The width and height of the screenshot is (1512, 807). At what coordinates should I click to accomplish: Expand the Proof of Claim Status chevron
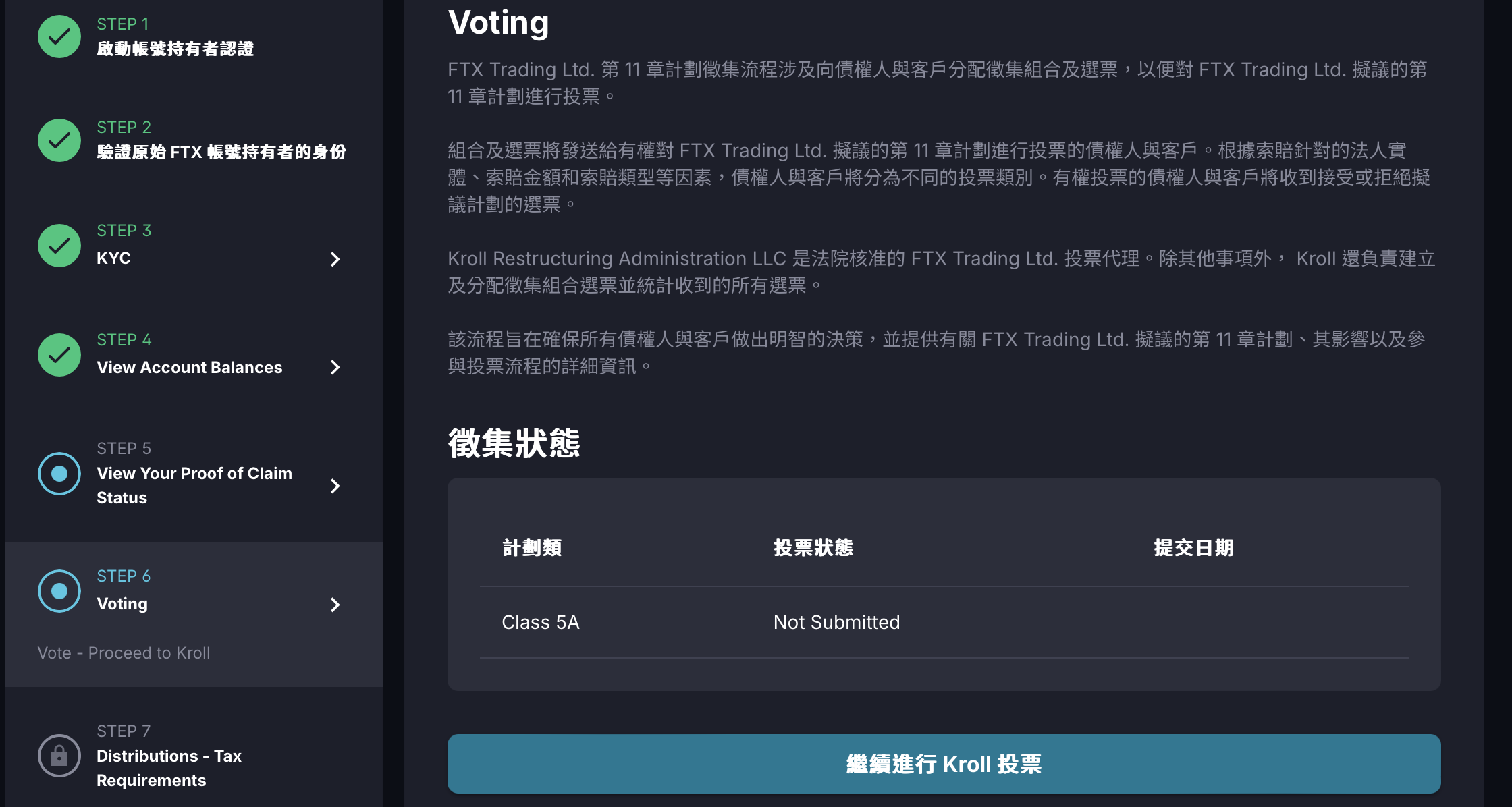pos(335,486)
